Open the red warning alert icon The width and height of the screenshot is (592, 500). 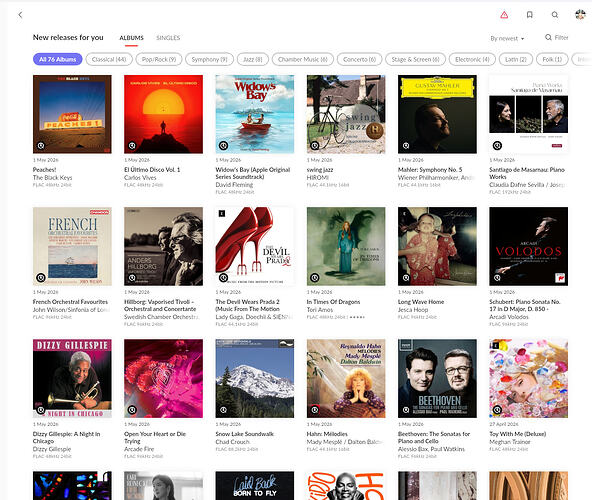[x=504, y=15]
